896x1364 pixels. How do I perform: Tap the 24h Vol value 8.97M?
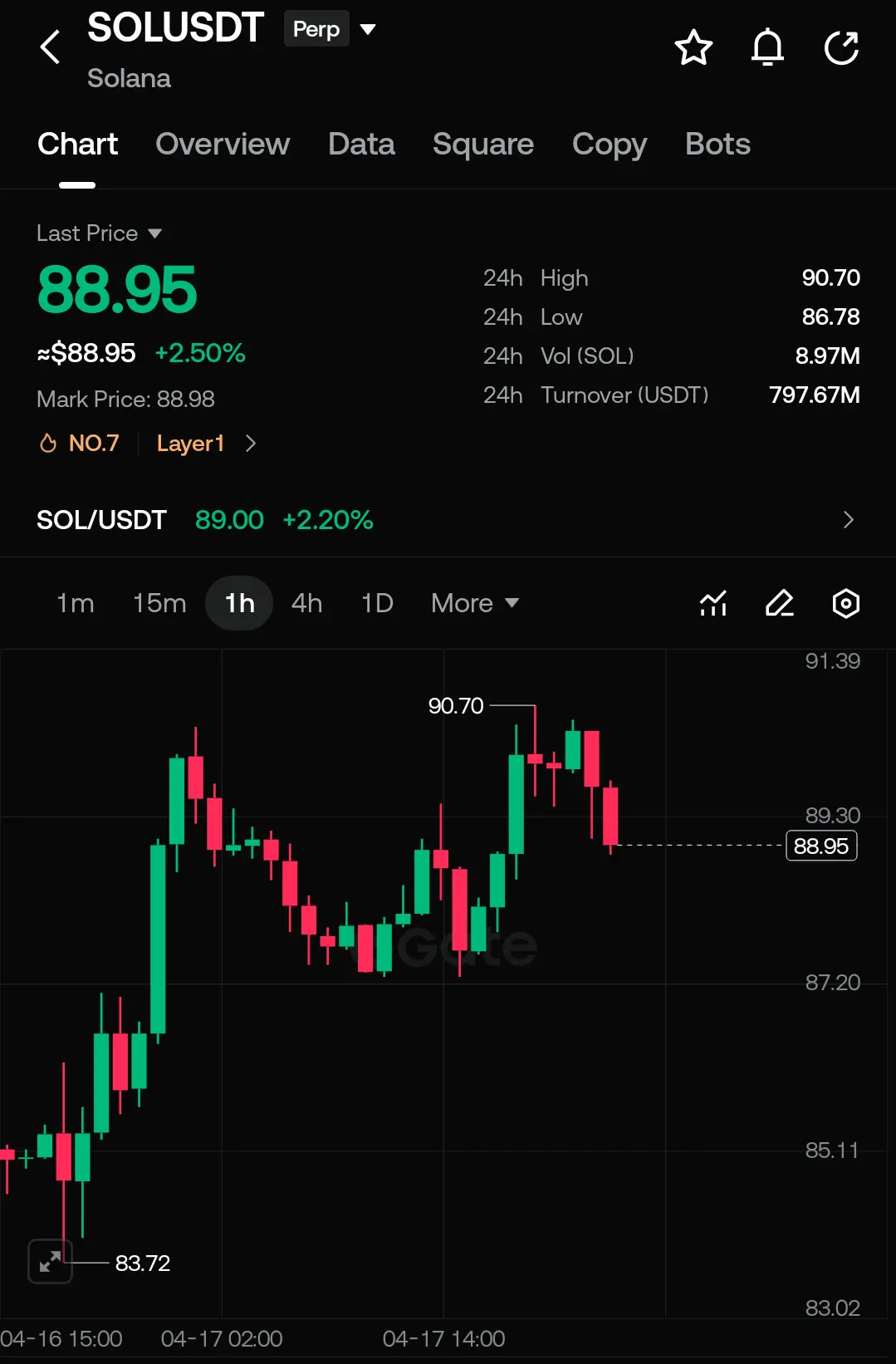coord(827,356)
